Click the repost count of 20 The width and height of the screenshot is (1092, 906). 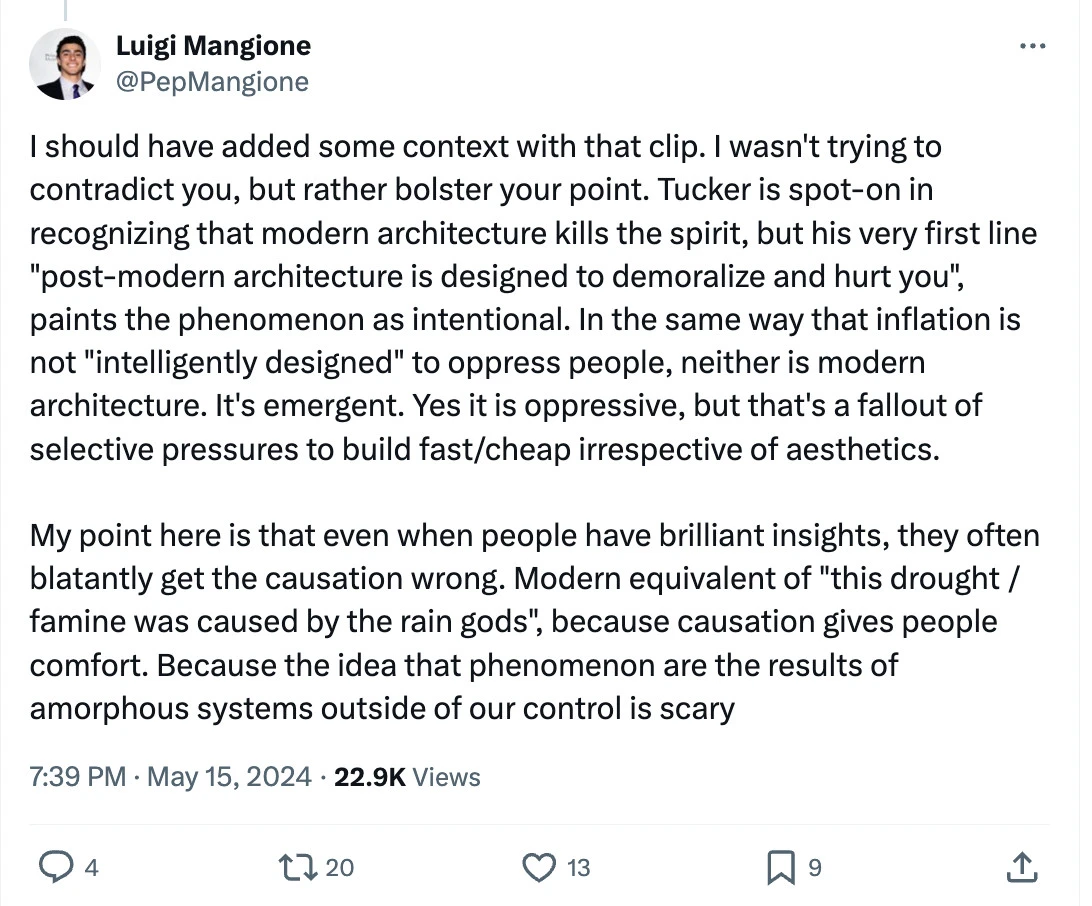click(x=340, y=868)
